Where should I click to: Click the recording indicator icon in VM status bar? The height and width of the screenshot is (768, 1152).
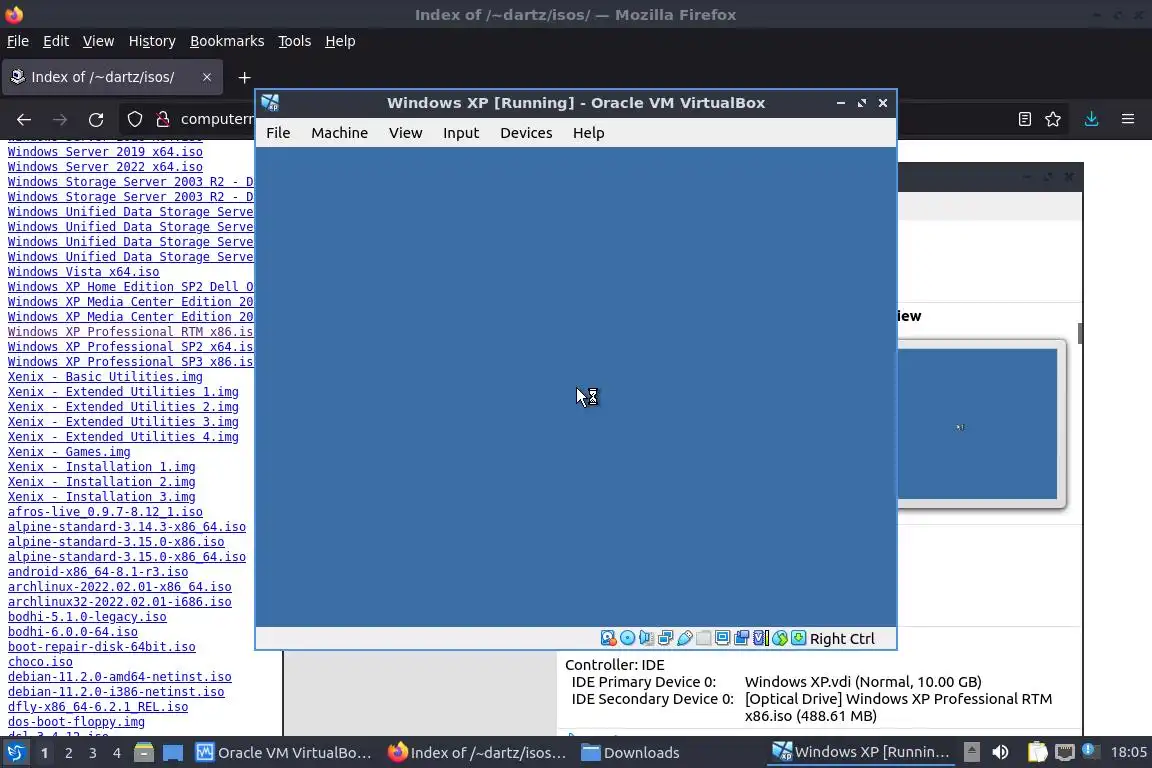point(742,638)
